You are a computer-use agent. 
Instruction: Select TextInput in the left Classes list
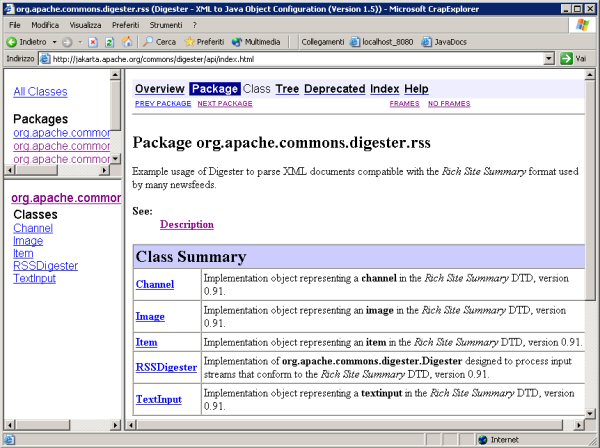(34, 279)
